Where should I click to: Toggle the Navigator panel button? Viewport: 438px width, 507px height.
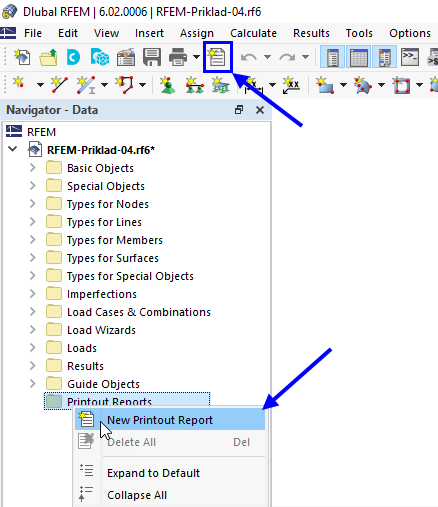[333, 57]
